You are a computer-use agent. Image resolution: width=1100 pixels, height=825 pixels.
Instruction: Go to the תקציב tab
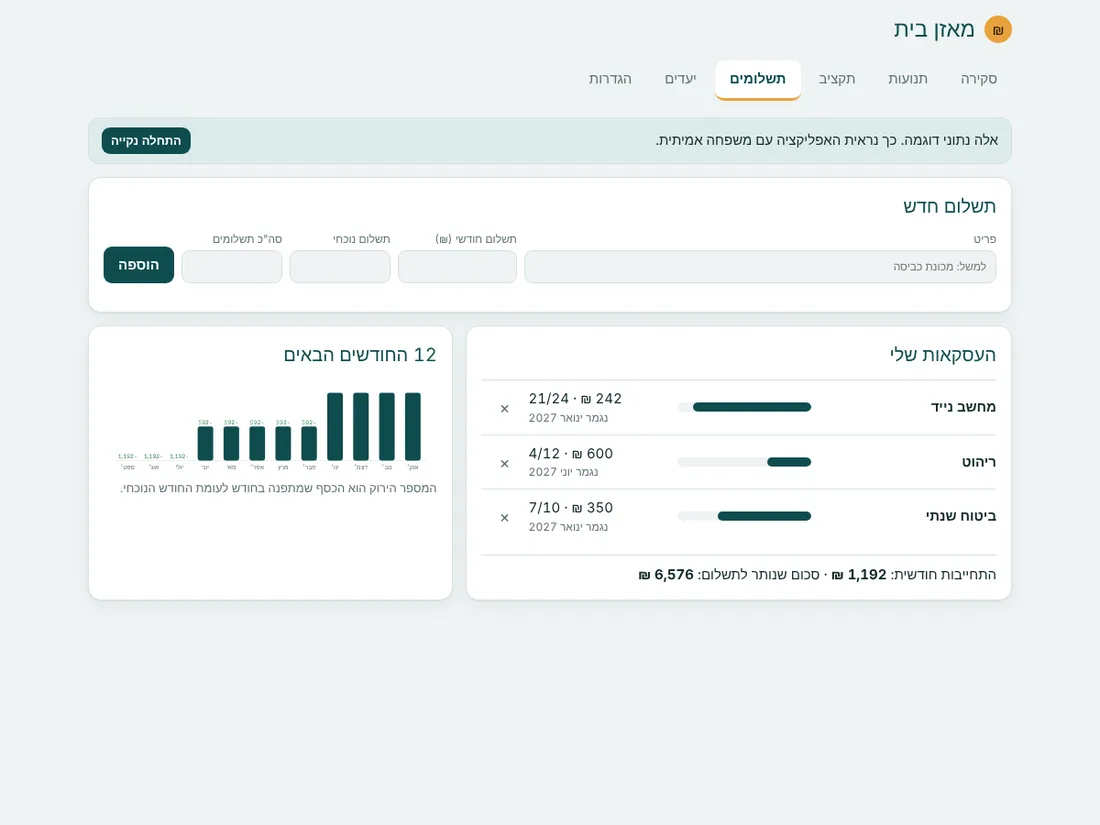coord(837,79)
